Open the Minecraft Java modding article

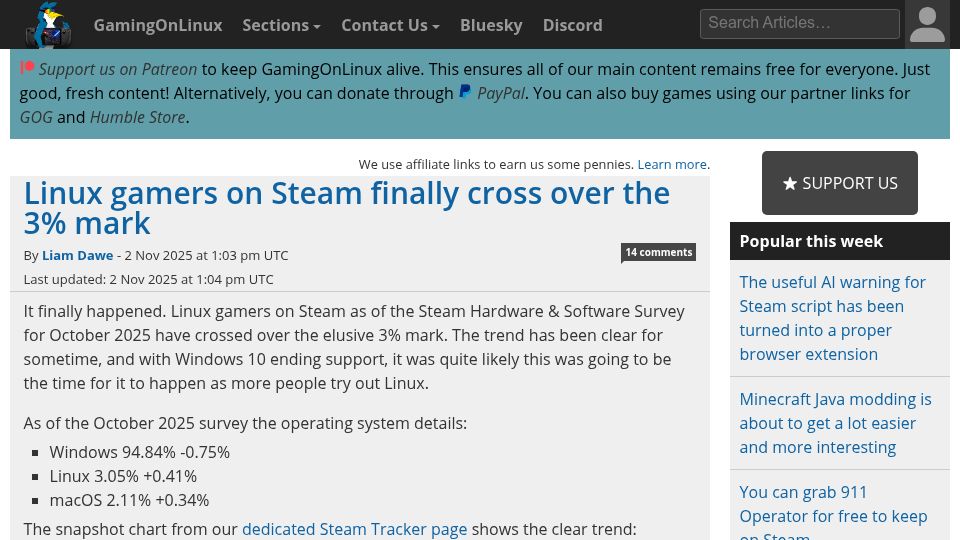click(x=835, y=423)
